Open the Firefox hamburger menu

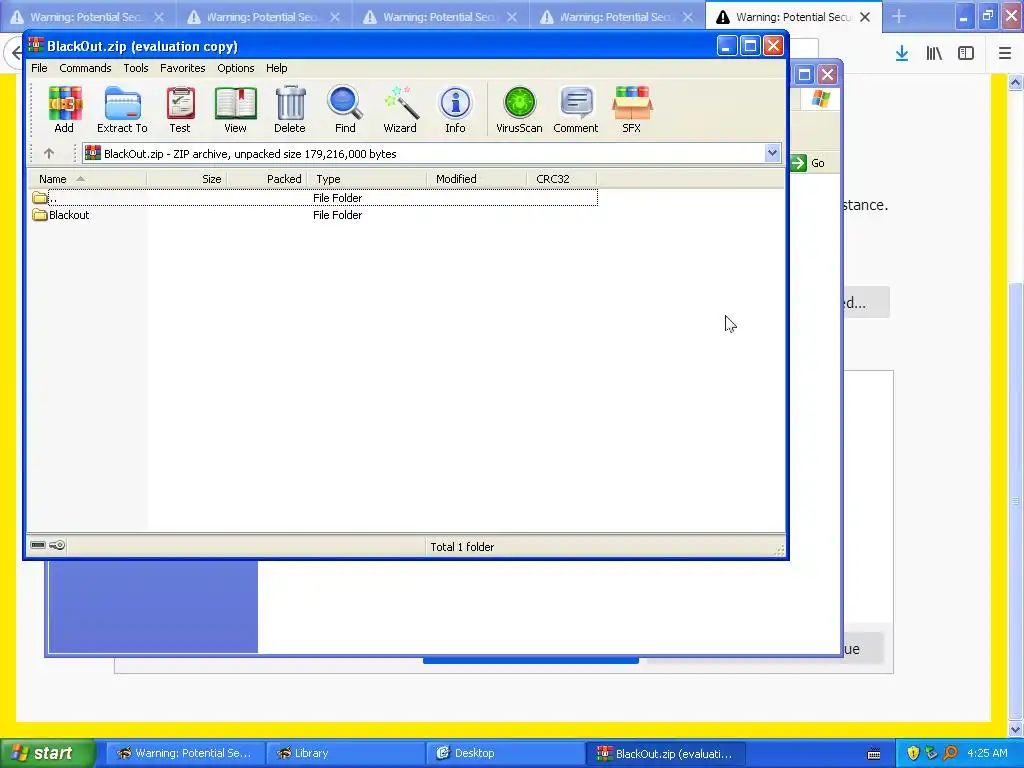pyautogui.click(x=1005, y=54)
